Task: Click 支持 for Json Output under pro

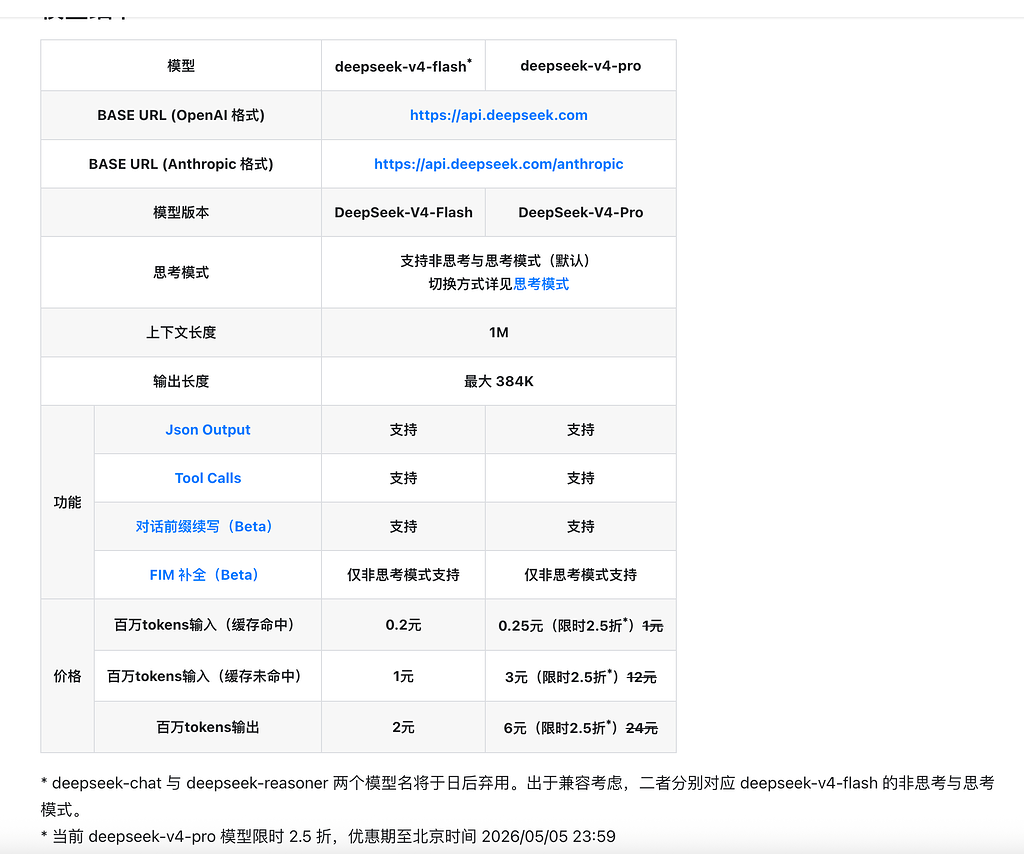Action: [581, 430]
